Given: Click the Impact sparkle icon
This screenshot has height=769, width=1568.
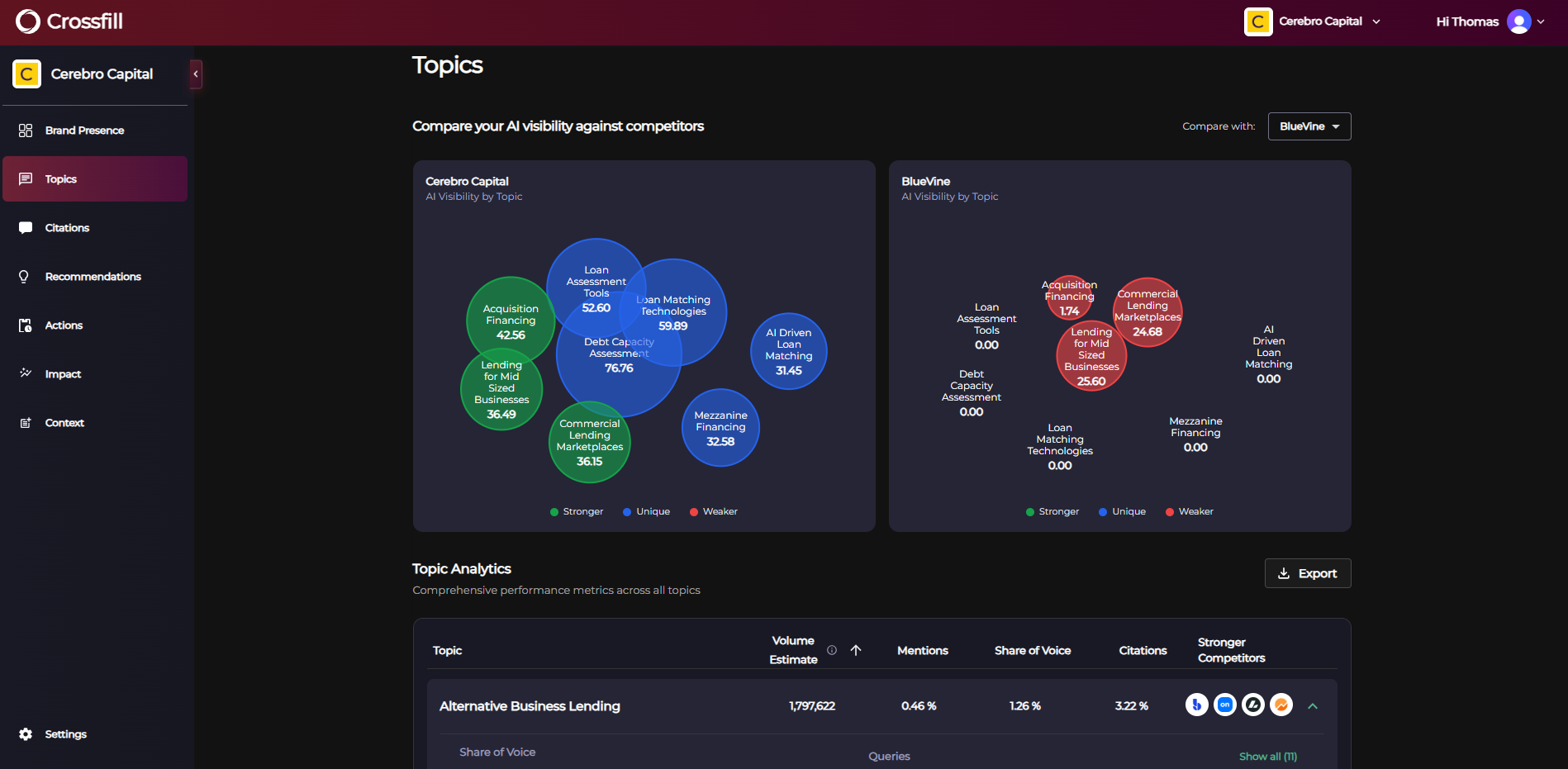Looking at the screenshot, I should pyautogui.click(x=26, y=373).
